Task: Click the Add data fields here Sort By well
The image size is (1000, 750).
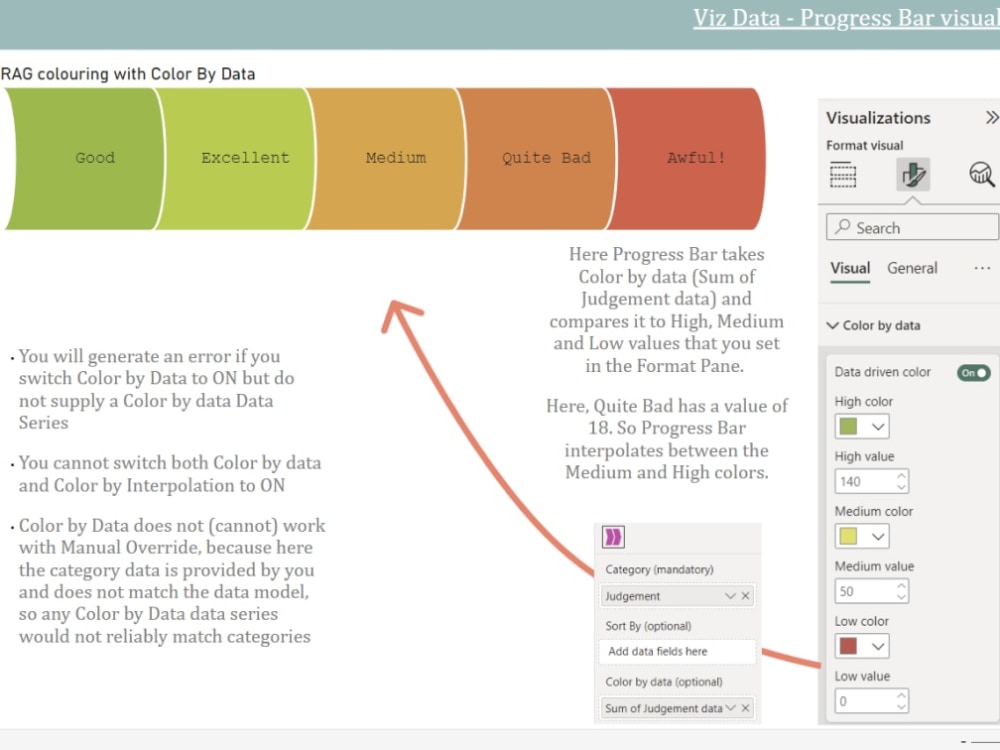Action: [x=677, y=651]
